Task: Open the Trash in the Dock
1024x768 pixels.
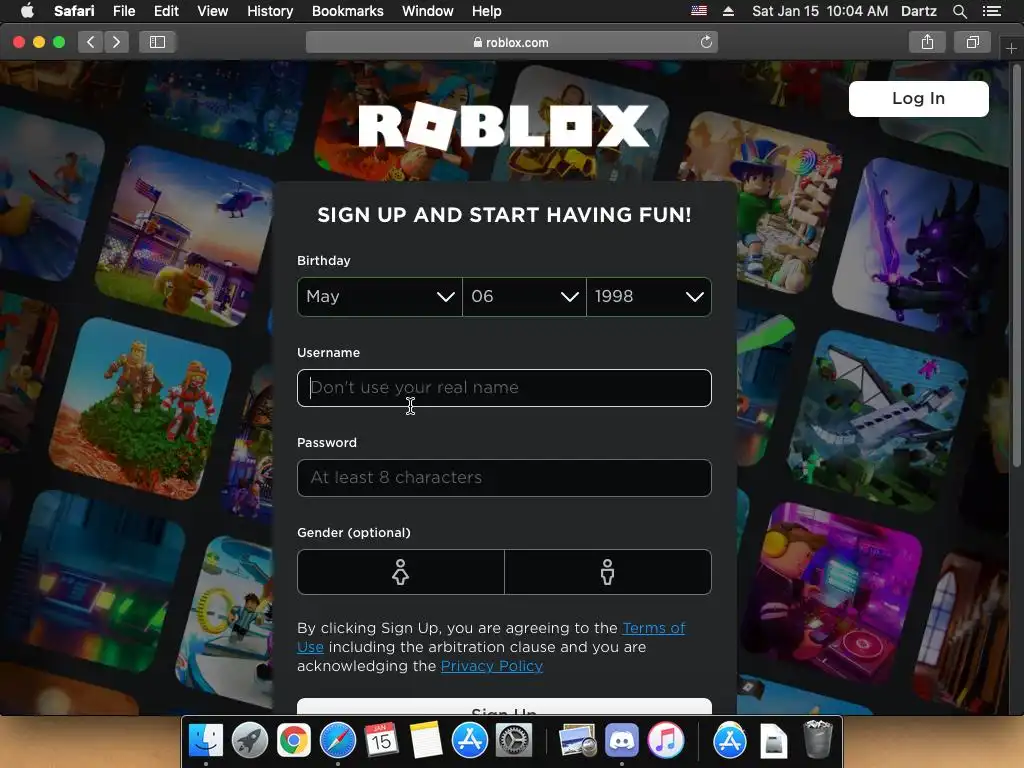Action: click(x=818, y=739)
